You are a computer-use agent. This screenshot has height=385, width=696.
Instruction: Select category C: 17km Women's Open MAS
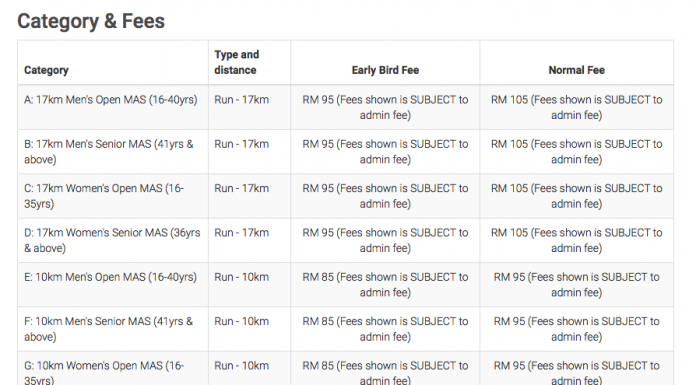[104, 196]
